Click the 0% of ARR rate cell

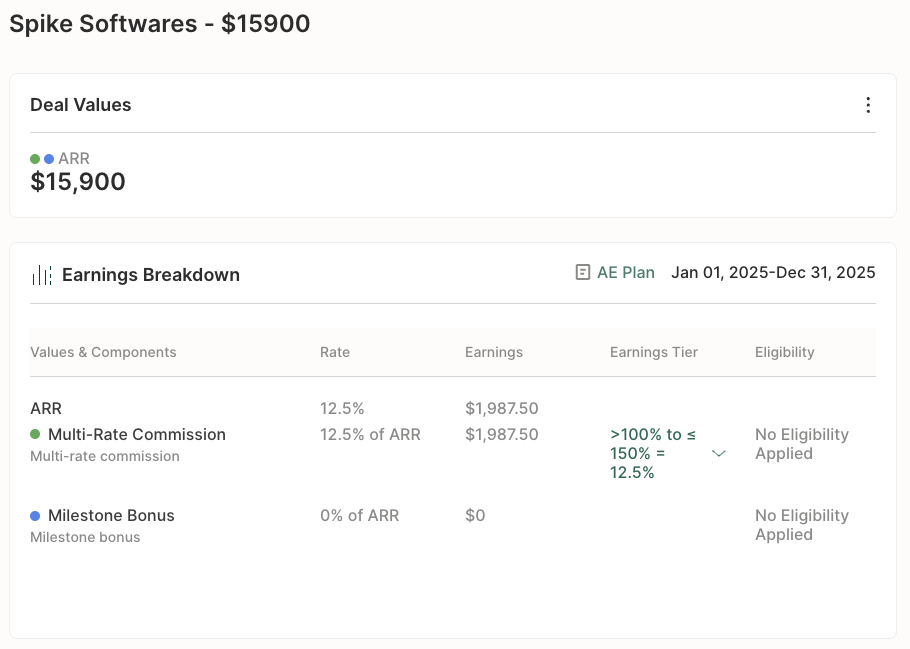(x=360, y=515)
